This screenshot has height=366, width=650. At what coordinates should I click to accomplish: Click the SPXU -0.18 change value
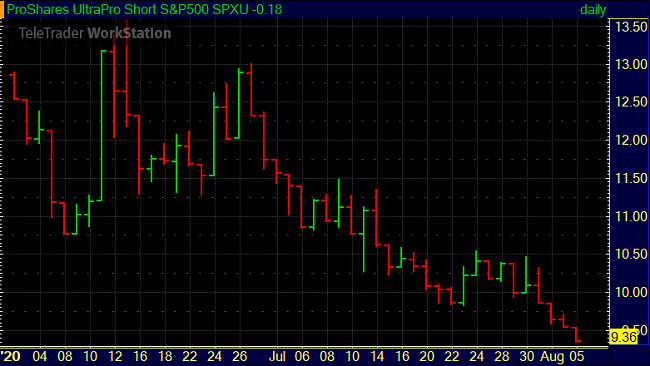(x=247, y=9)
